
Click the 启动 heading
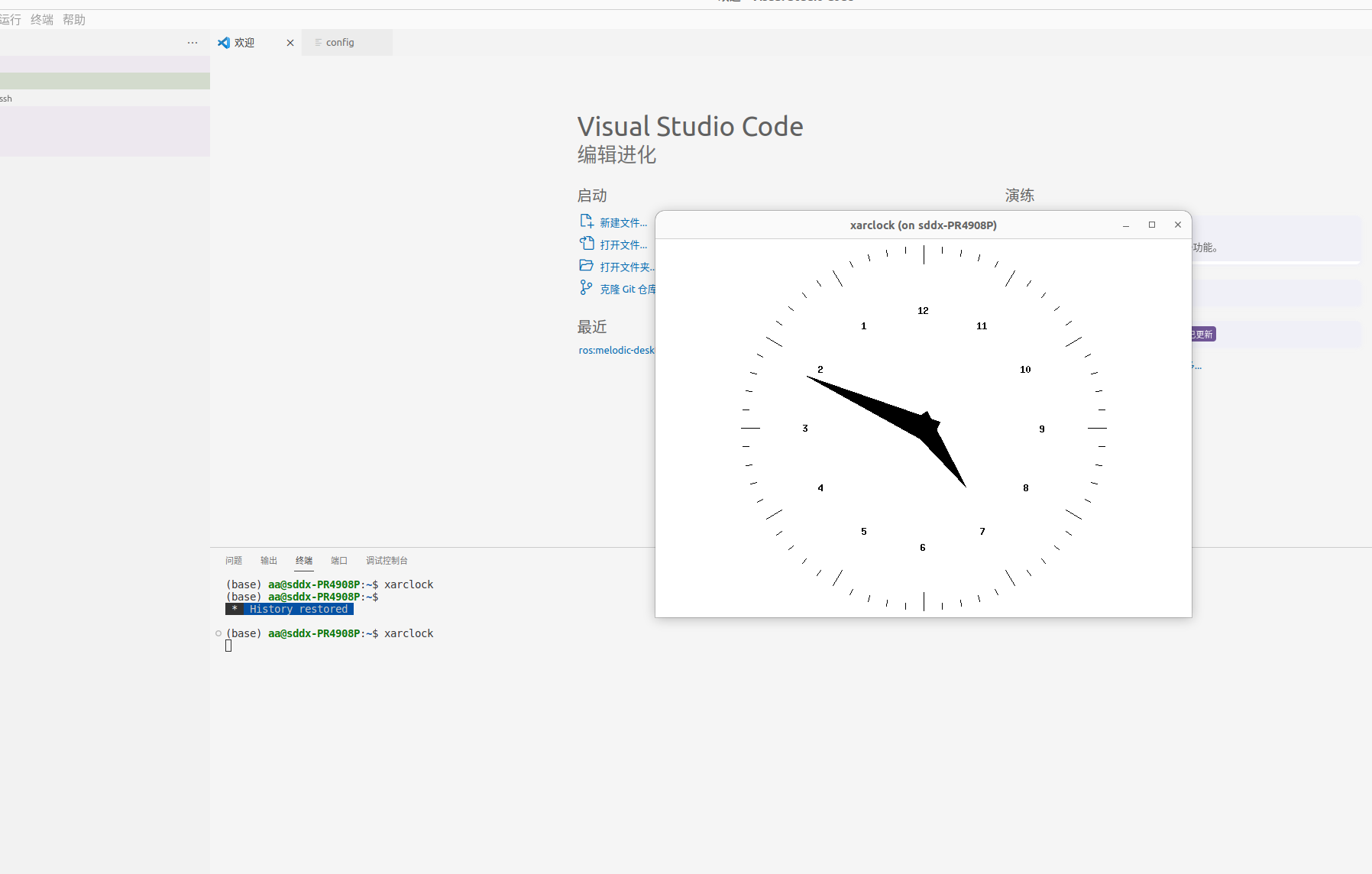click(592, 196)
